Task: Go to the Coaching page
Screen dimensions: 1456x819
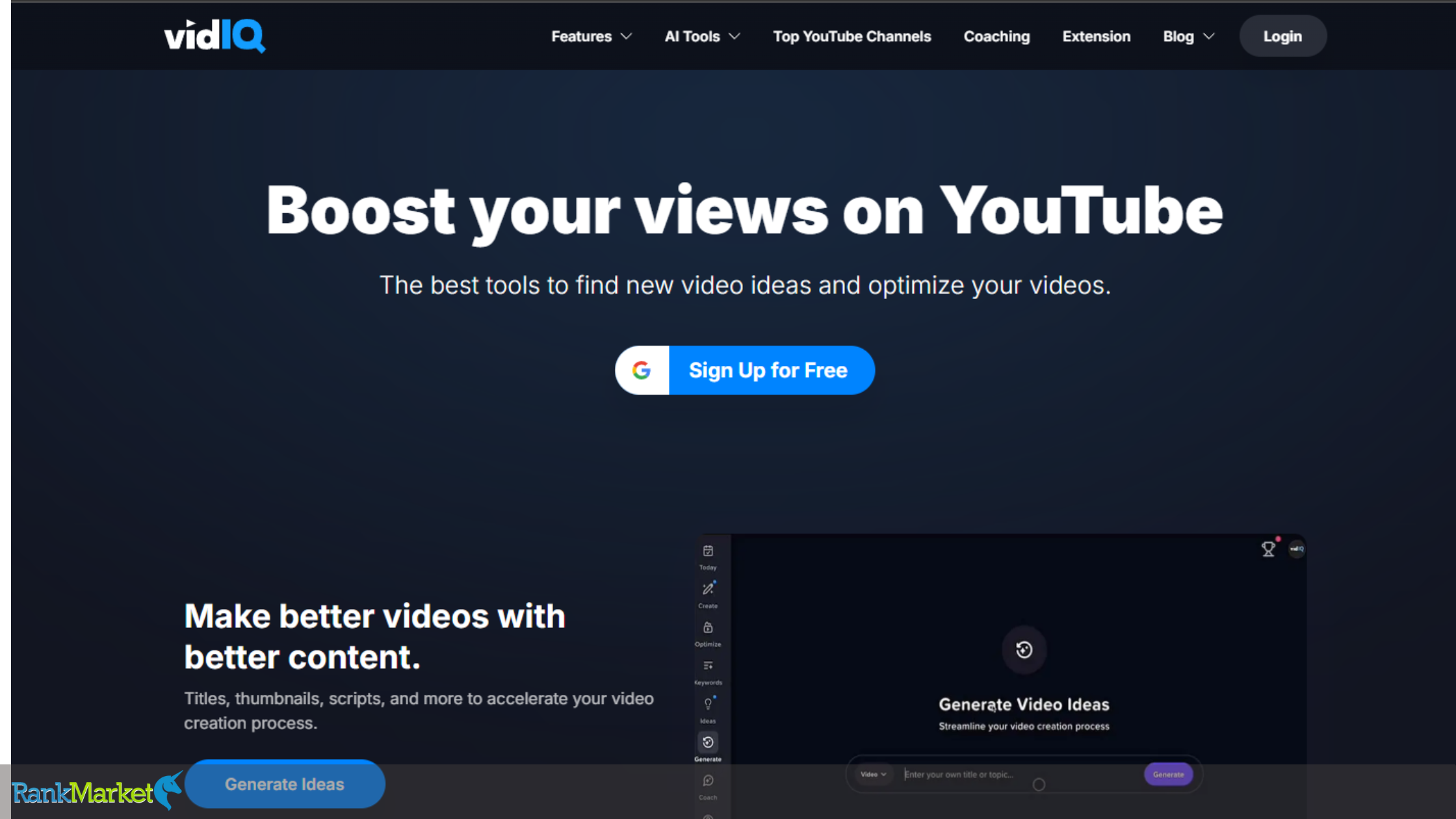Action: (x=996, y=36)
